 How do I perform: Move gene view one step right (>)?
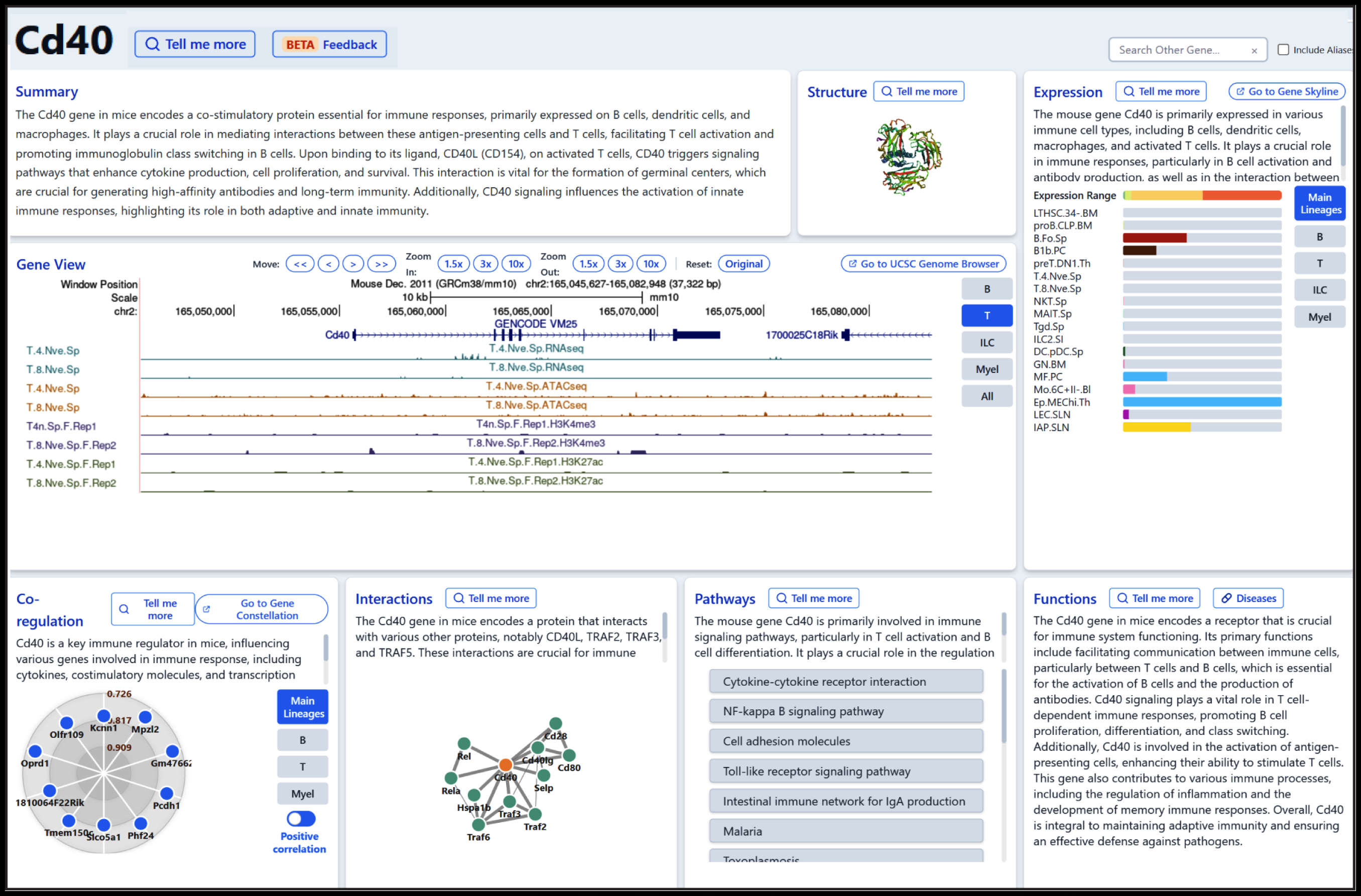(353, 264)
